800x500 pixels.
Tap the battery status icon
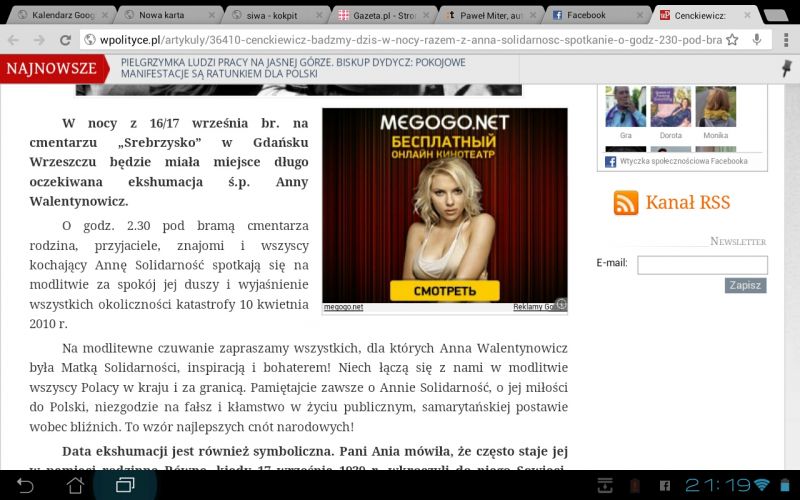click(x=785, y=485)
